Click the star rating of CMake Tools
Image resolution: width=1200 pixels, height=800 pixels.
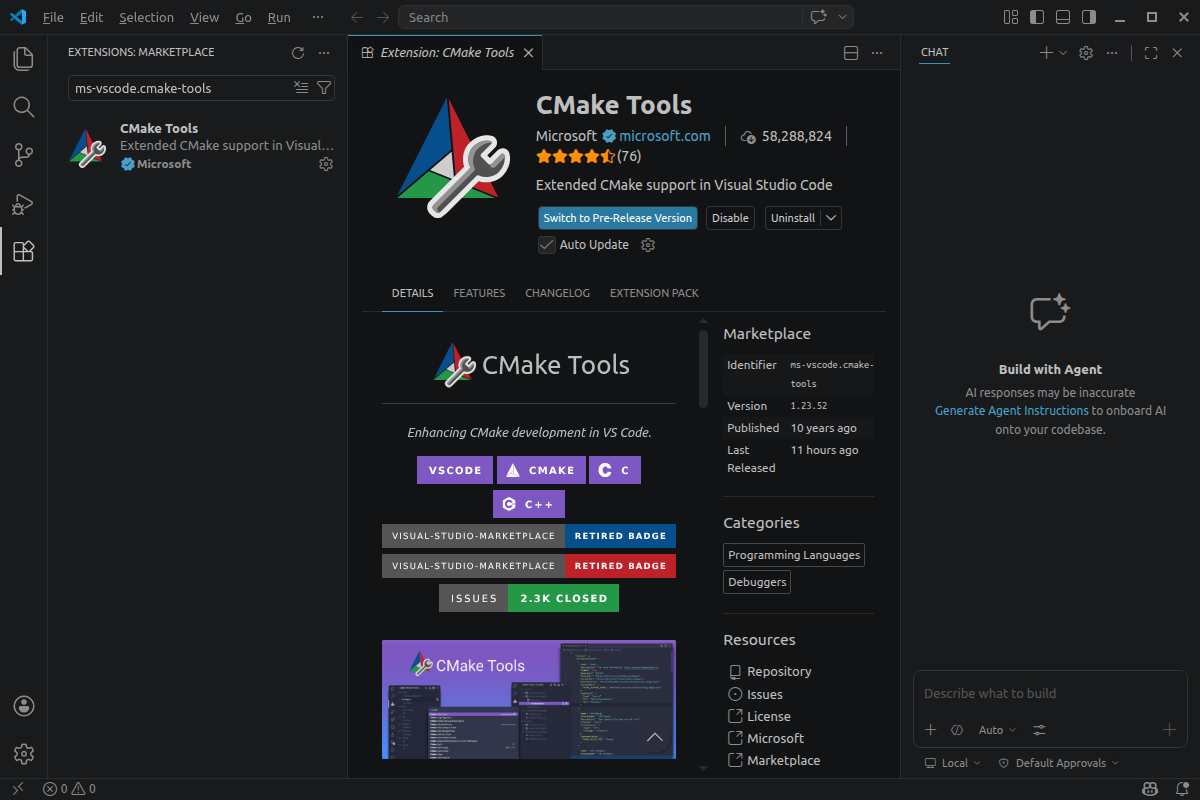pyautogui.click(x=576, y=156)
